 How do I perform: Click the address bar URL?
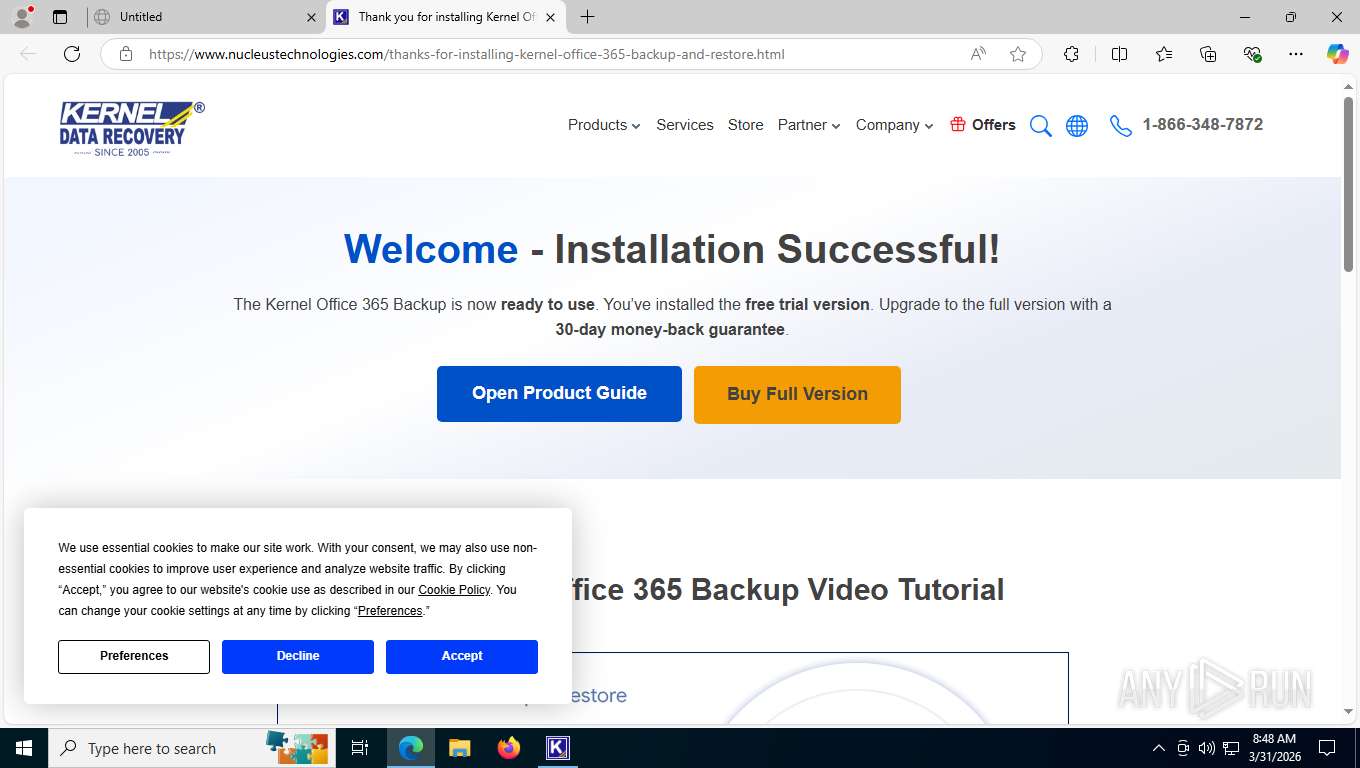click(x=467, y=54)
